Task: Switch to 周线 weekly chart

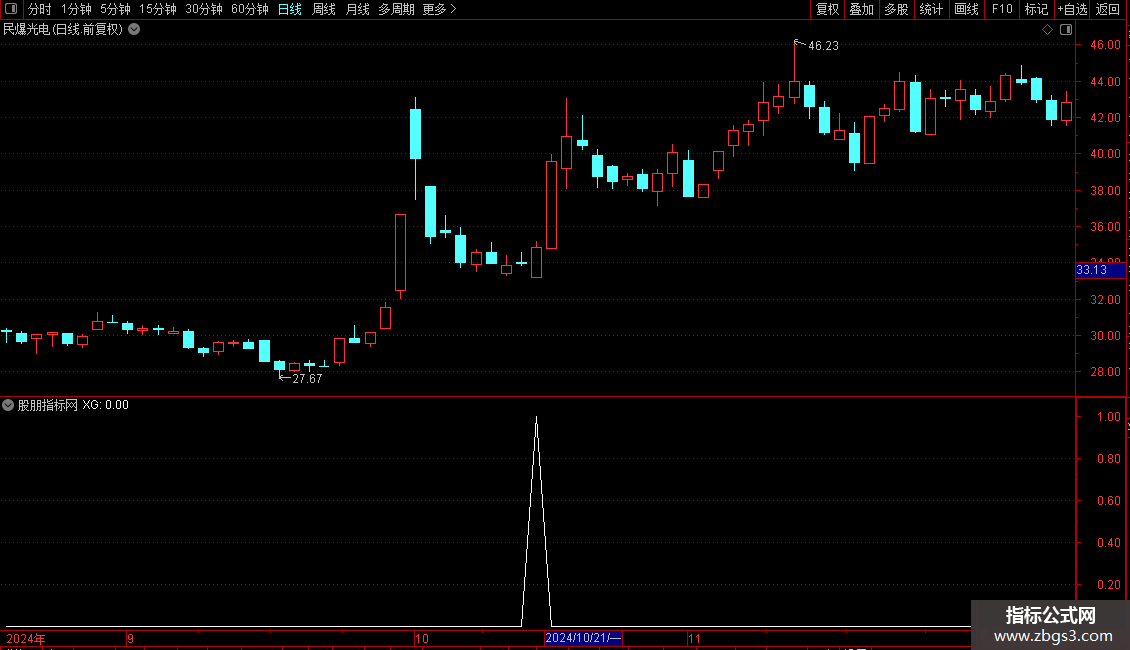Action: pyautogui.click(x=324, y=9)
